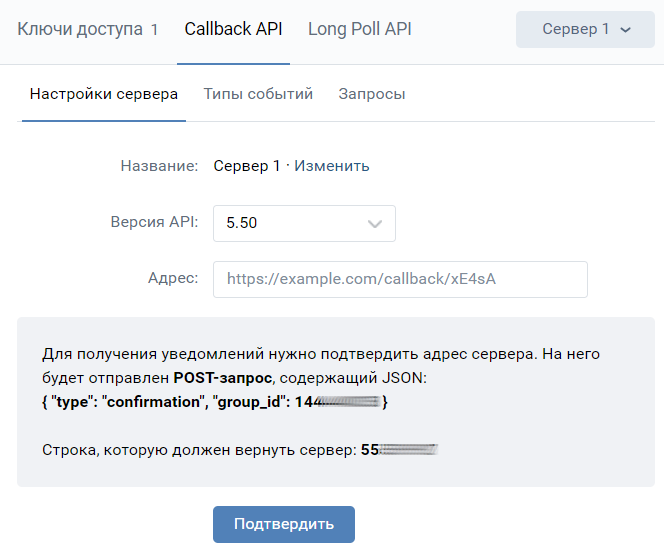664x551 pixels.
Task: Click the Версия API field label
Action: coord(155,223)
